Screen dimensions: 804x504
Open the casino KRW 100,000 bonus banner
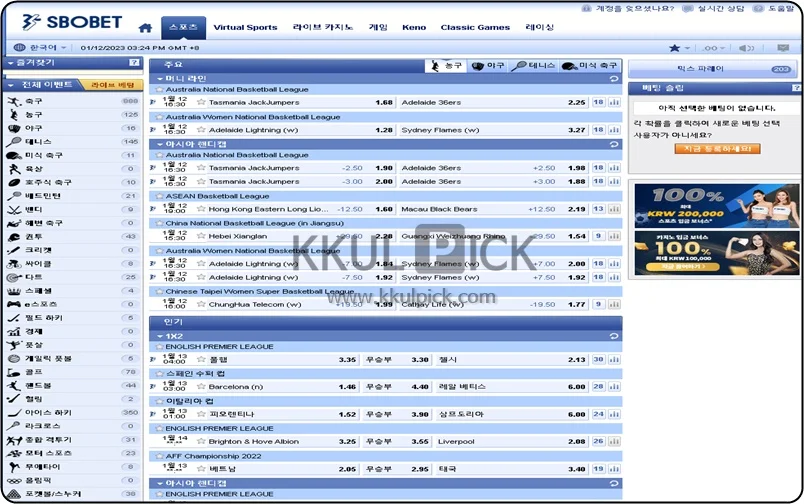[x=716, y=253]
